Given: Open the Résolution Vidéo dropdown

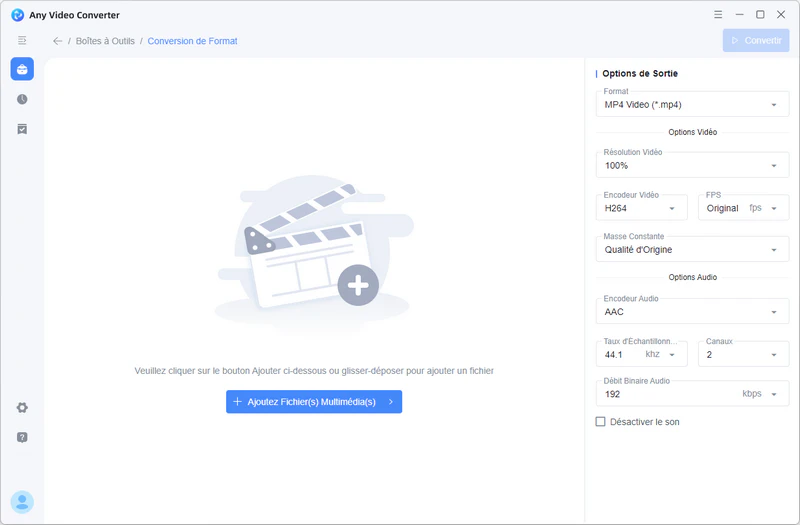Looking at the screenshot, I should coord(692,165).
